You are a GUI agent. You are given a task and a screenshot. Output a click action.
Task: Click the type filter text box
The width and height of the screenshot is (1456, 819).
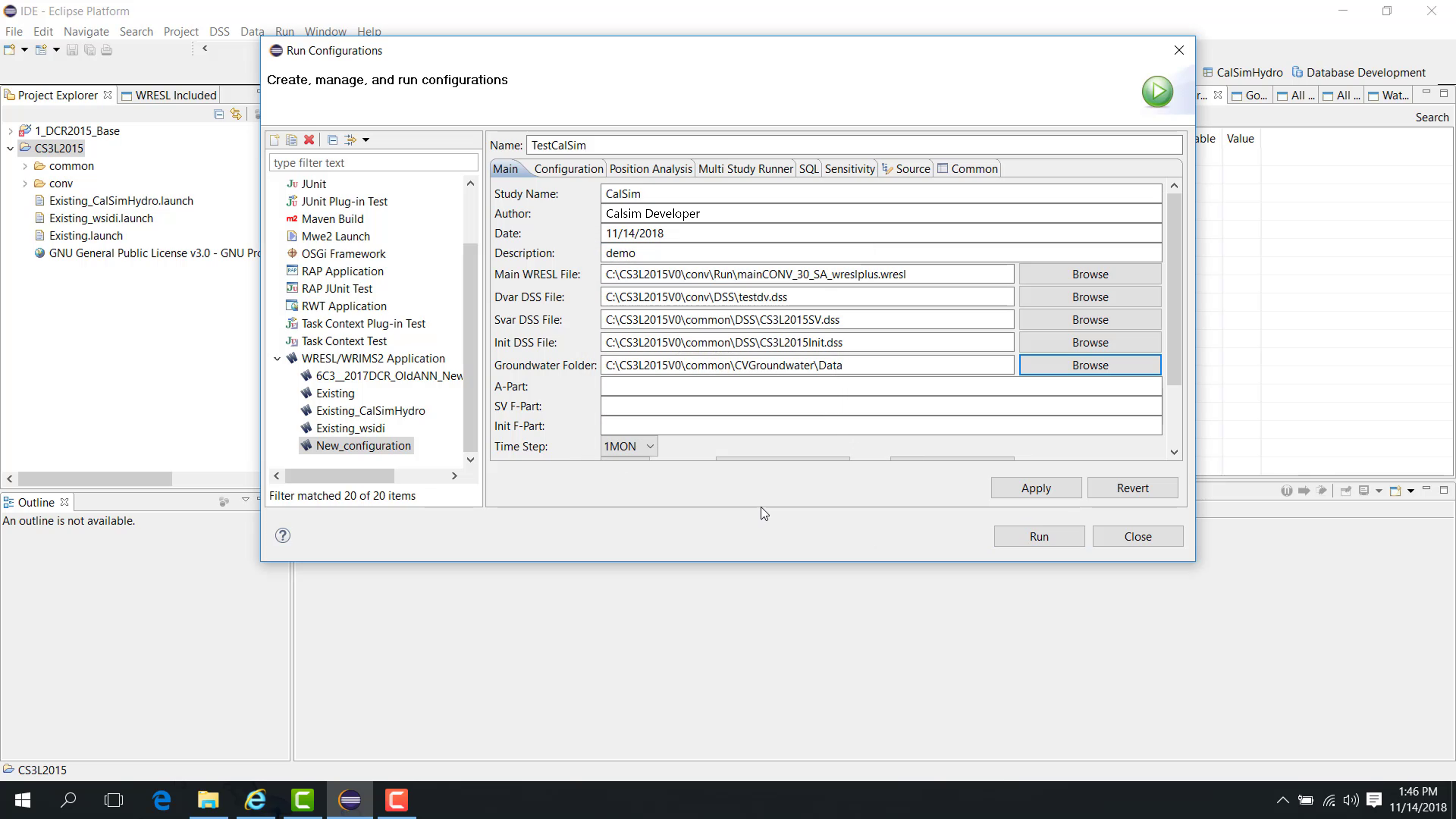[x=374, y=163]
